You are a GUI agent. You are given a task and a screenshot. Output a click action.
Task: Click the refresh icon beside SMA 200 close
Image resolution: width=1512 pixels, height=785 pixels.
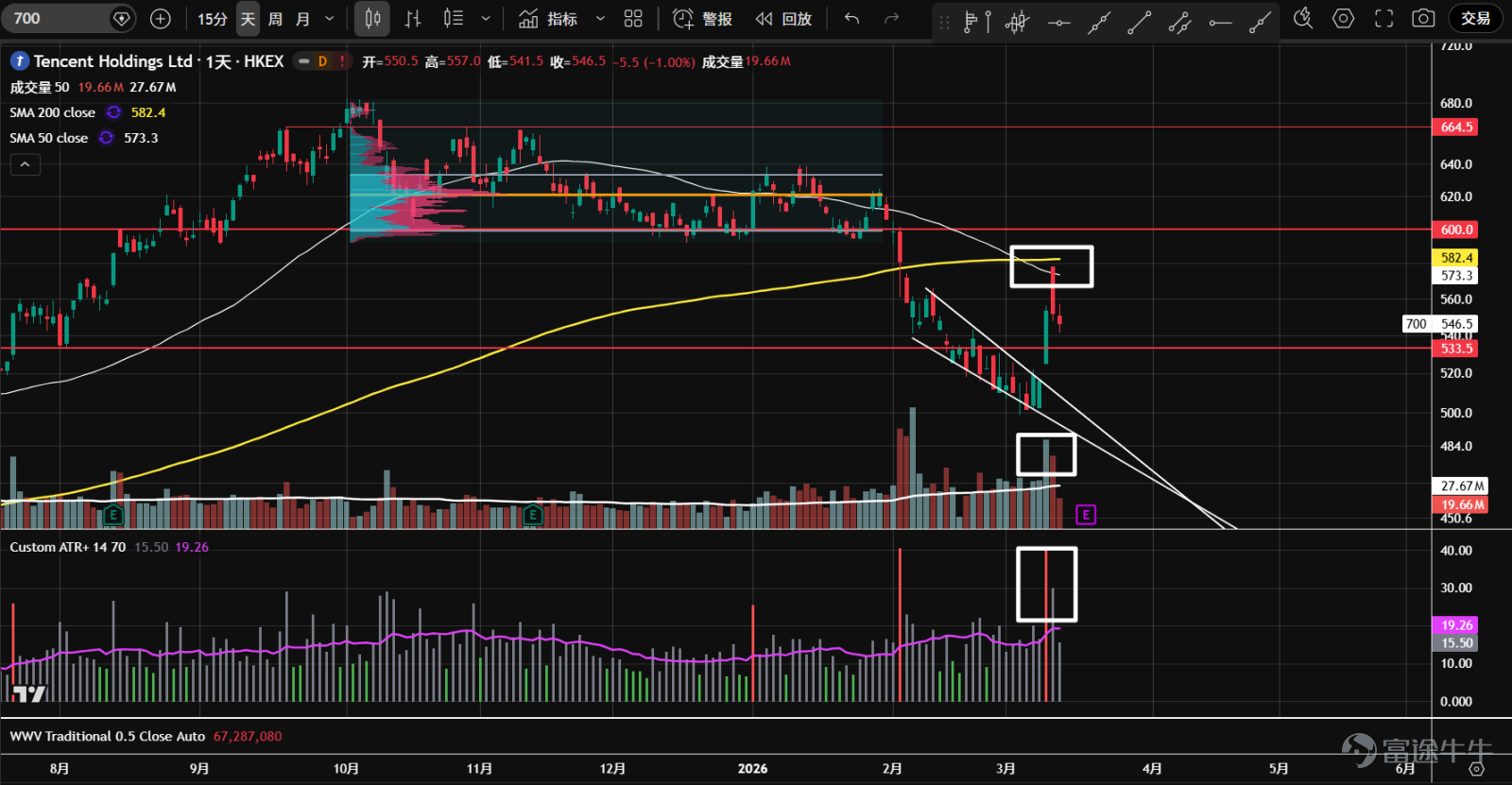(x=113, y=112)
